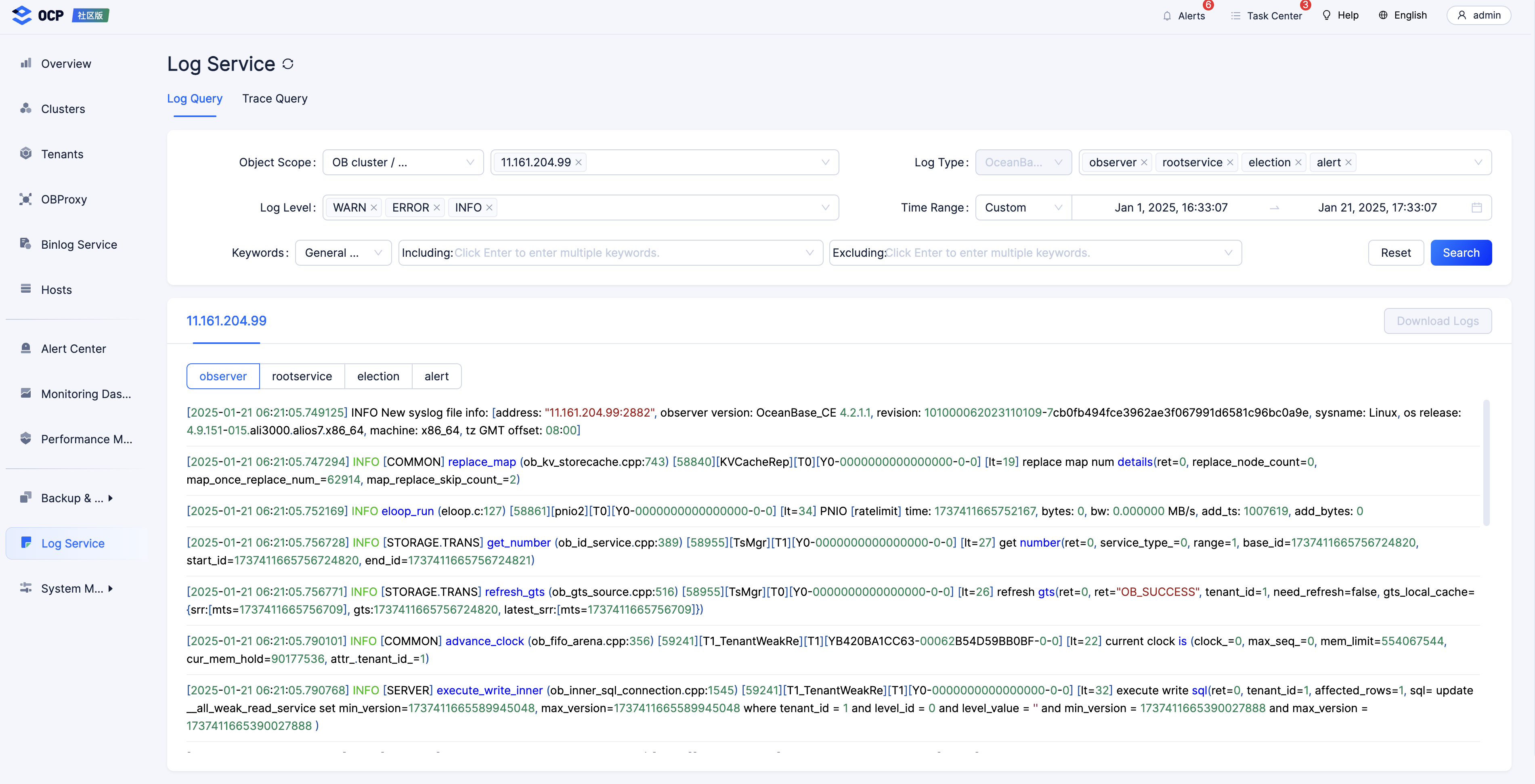Open the Task Center list icon
This screenshot has height=784, width=1535.
click(1236, 16)
